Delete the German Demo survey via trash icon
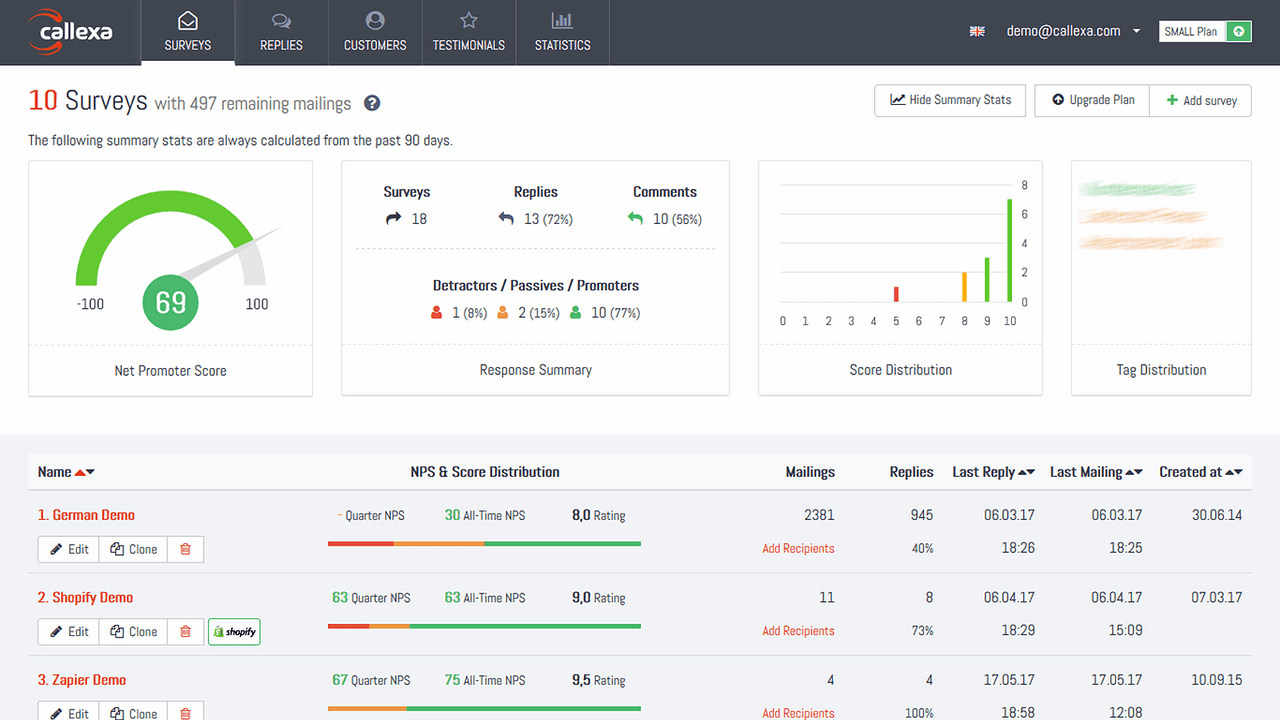Screen dimensions: 1280x720 tap(185, 549)
